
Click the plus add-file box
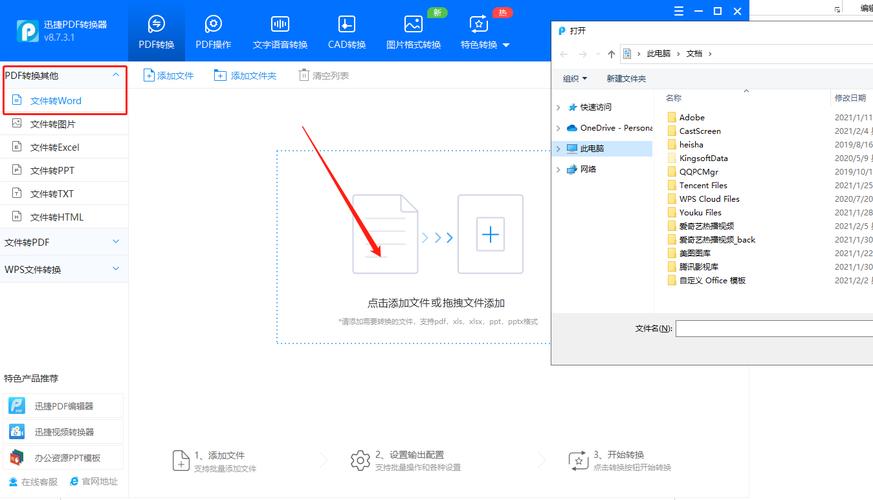pyautogui.click(x=490, y=234)
